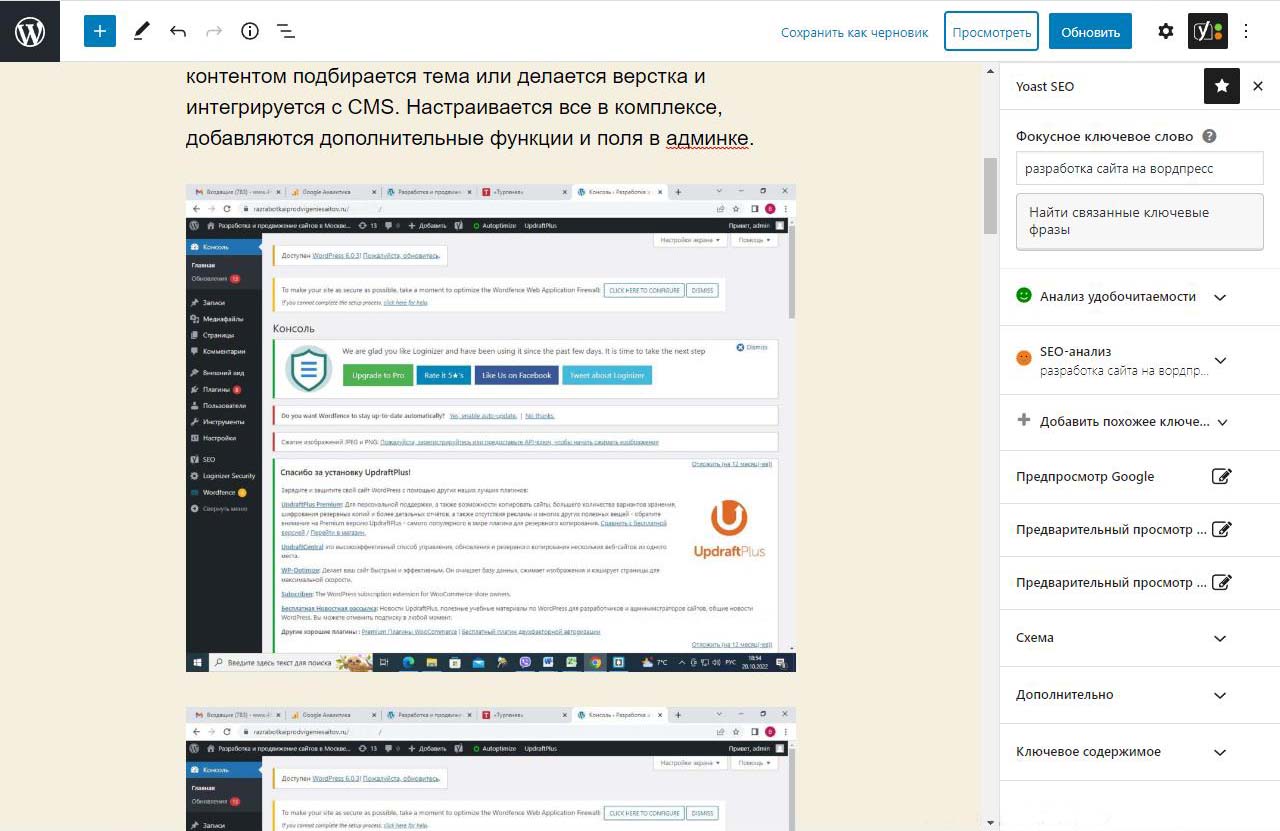Open the three-dot options menu
Viewport: 1280px width, 831px height.
pyautogui.click(x=1246, y=31)
